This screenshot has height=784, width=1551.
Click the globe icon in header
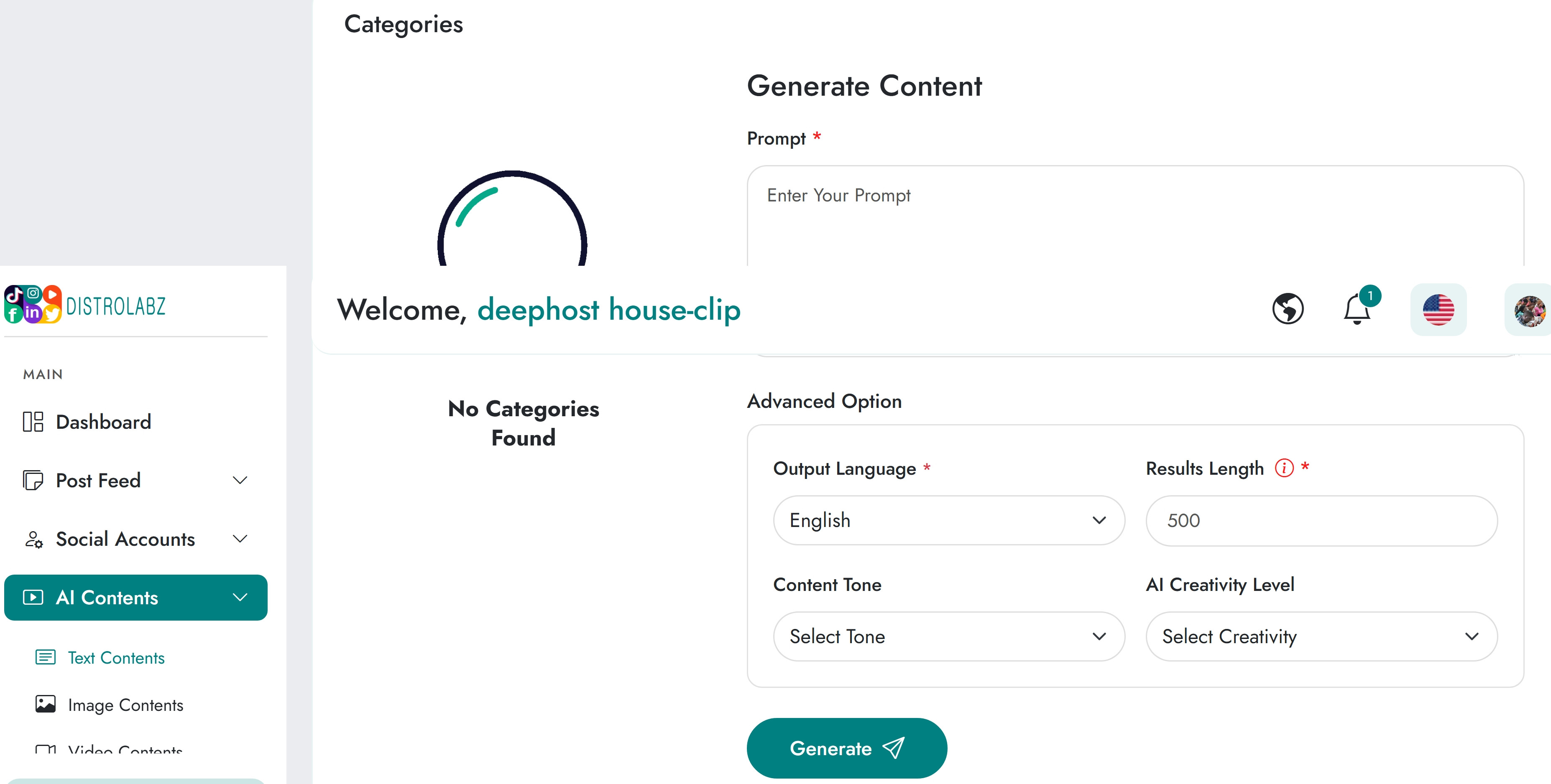pyautogui.click(x=1287, y=309)
